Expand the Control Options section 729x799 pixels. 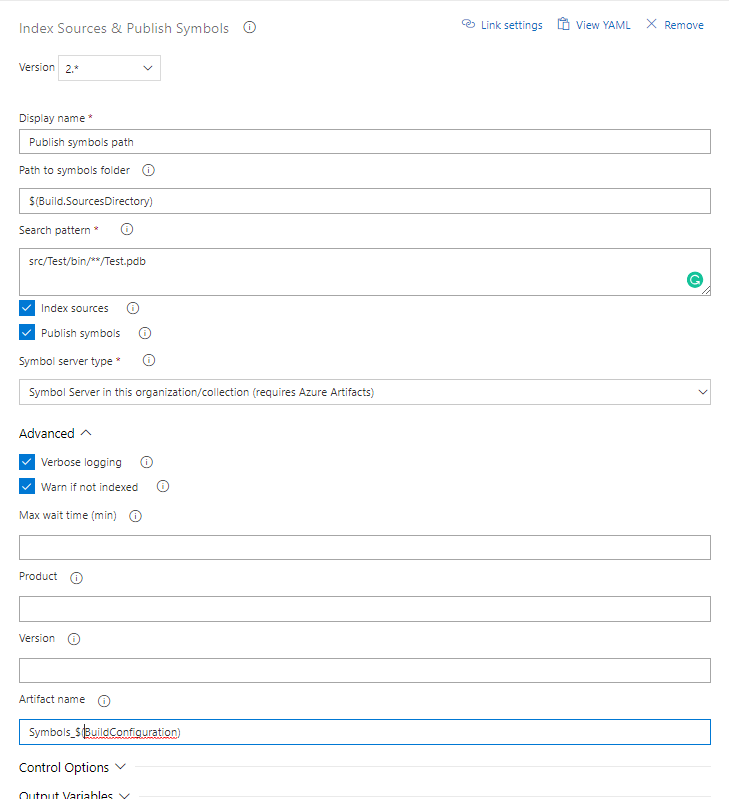[x=72, y=767]
